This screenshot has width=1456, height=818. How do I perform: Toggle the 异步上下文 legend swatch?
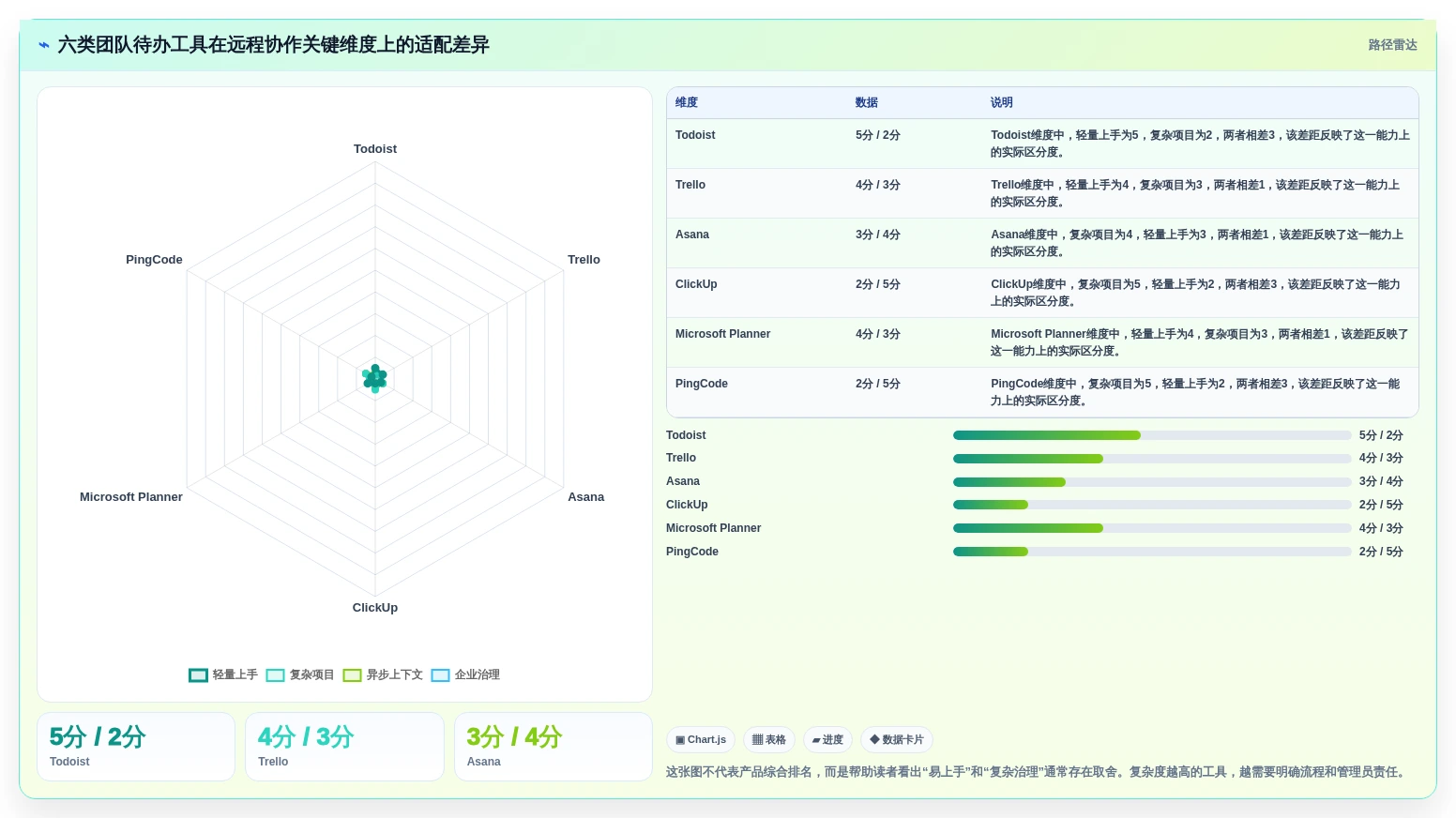(352, 674)
